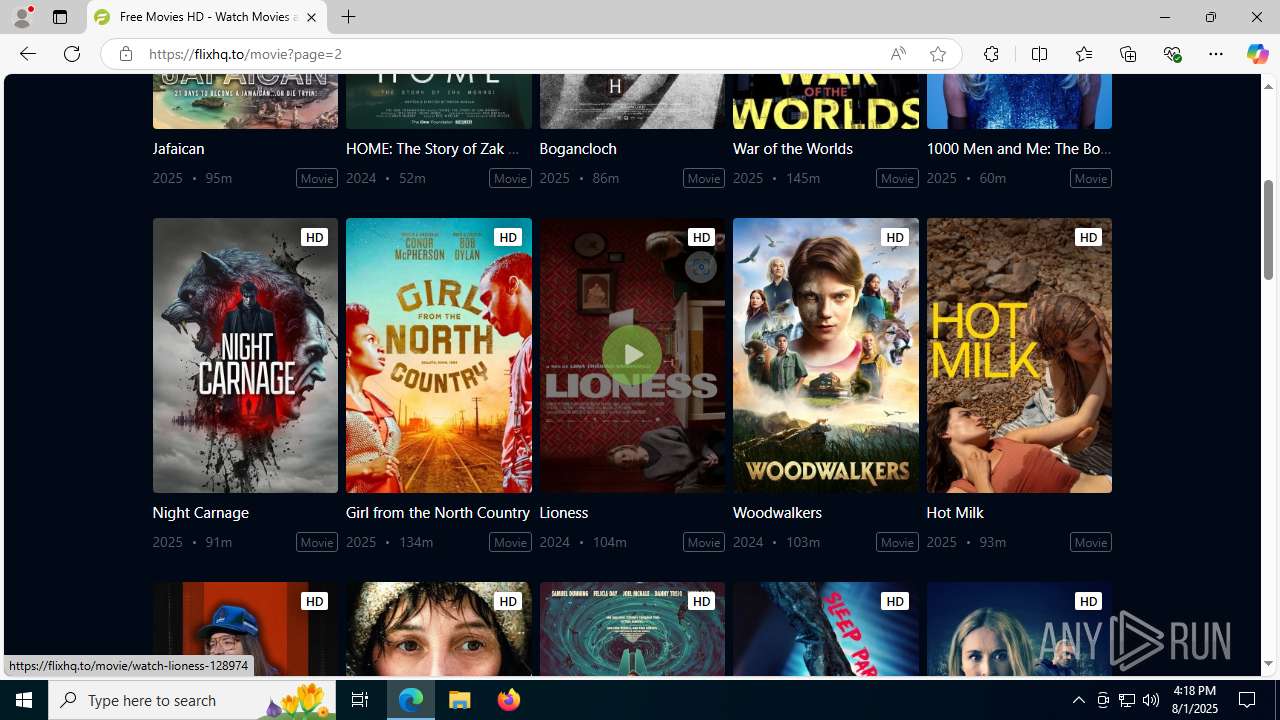Viewport: 1280px width, 720px height.
Task: Open Girl from the North Country title link
Action: point(437,512)
